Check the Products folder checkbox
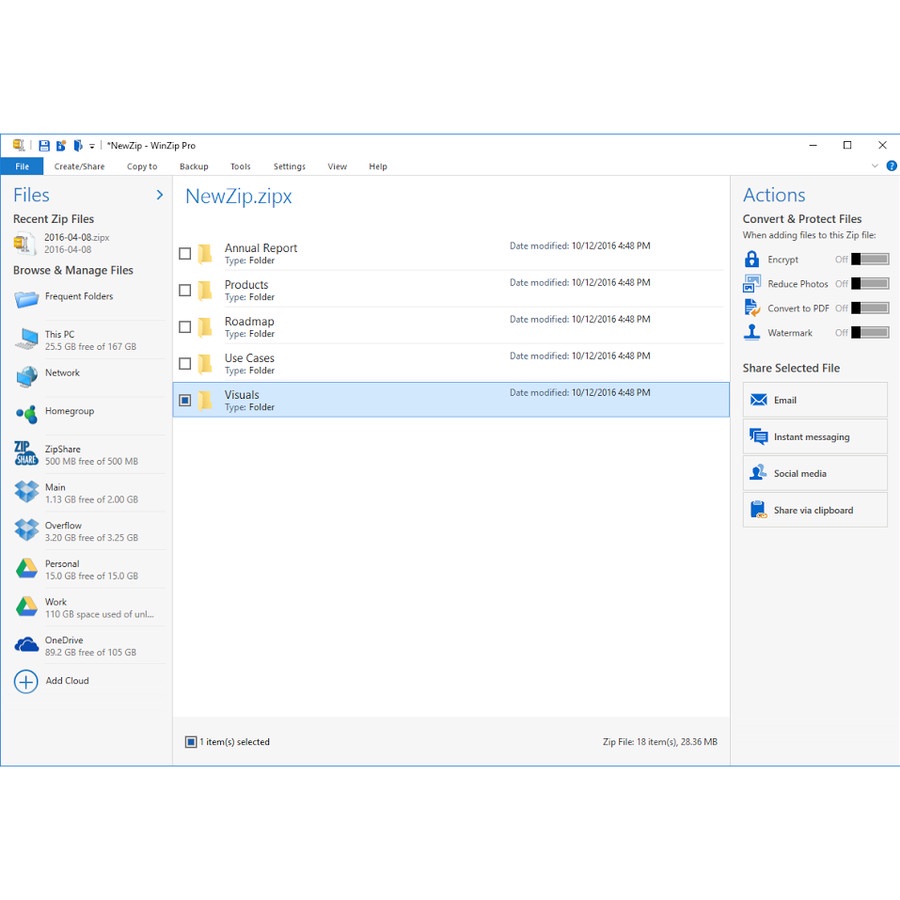Viewport: 900px width, 900px height. [185, 290]
